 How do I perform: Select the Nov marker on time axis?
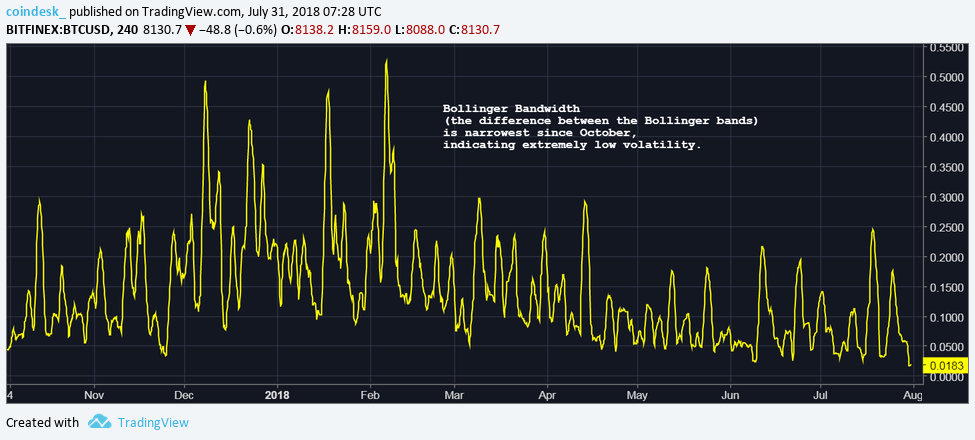click(94, 393)
